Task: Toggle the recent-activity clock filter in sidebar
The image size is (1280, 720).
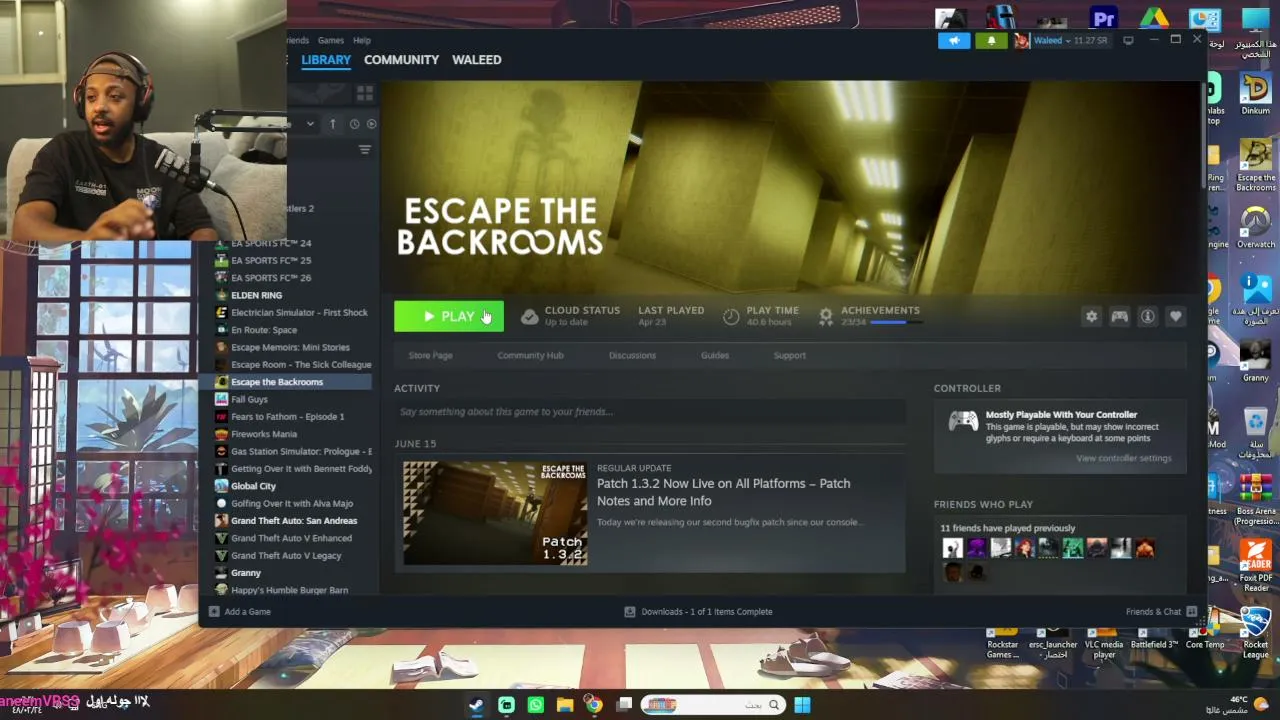Action: coord(354,124)
